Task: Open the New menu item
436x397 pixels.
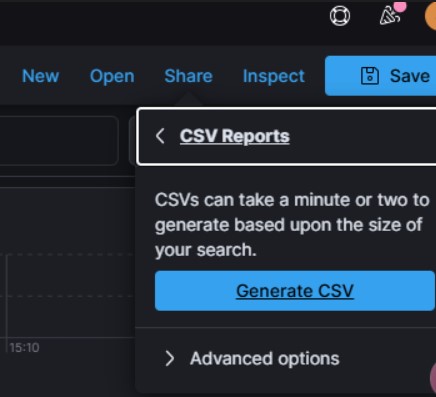Action: pos(40,76)
